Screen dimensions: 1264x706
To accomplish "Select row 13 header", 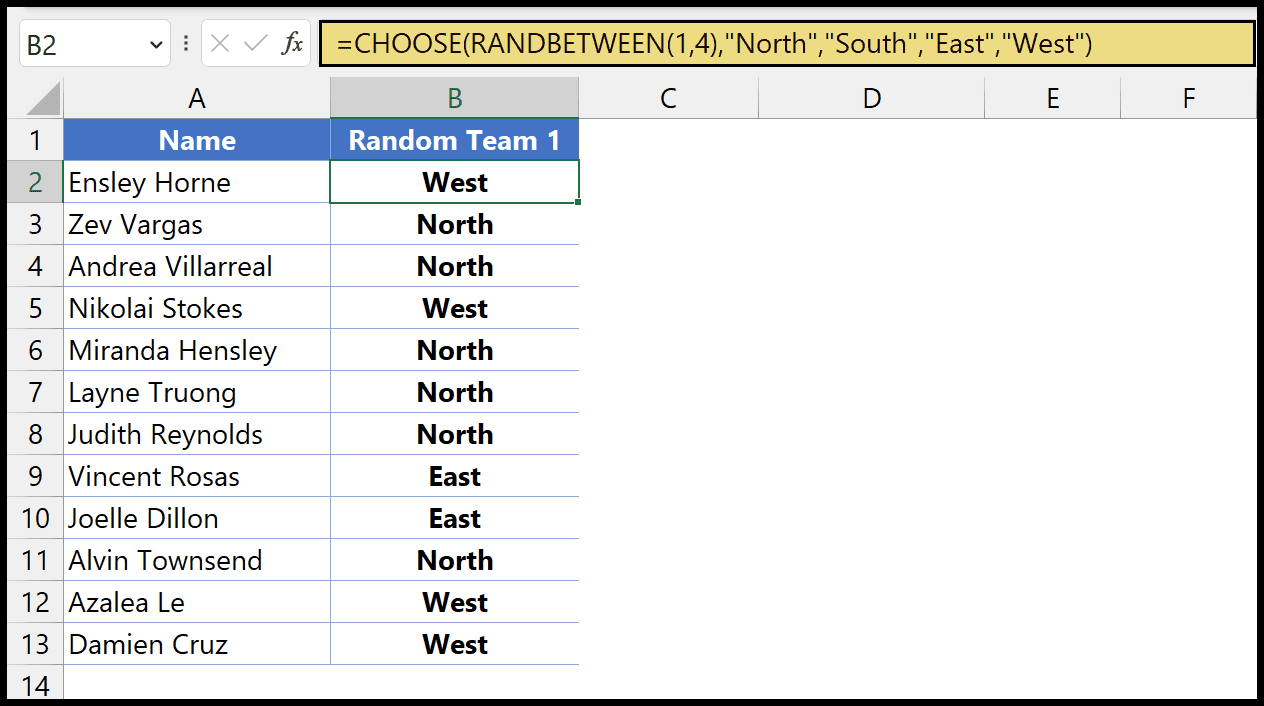I will tap(35, 644).
